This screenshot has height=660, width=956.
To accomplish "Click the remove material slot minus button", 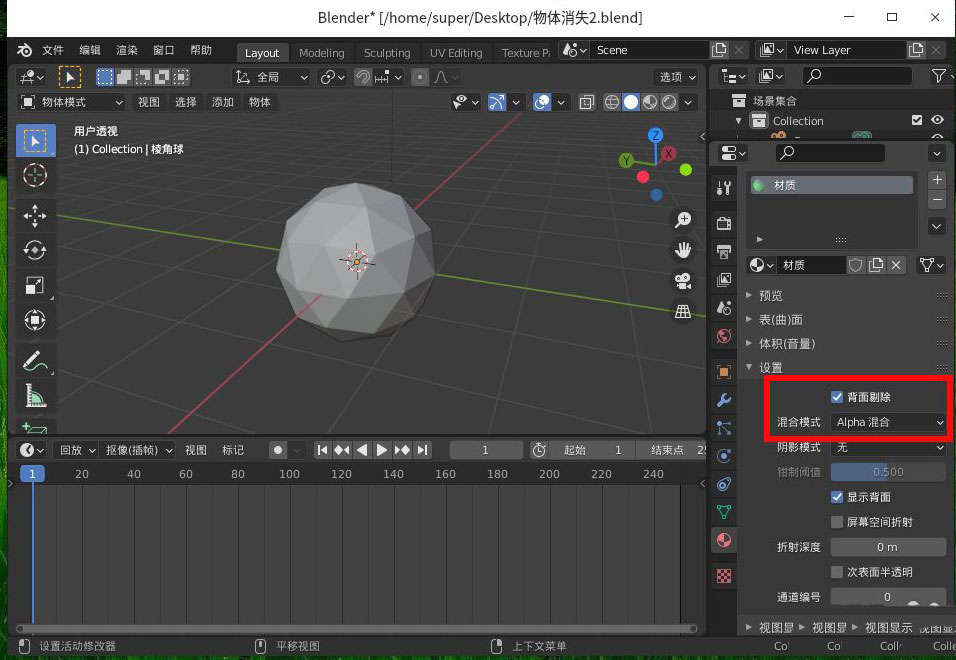I will pyautogui.click(x=937, y=200).
